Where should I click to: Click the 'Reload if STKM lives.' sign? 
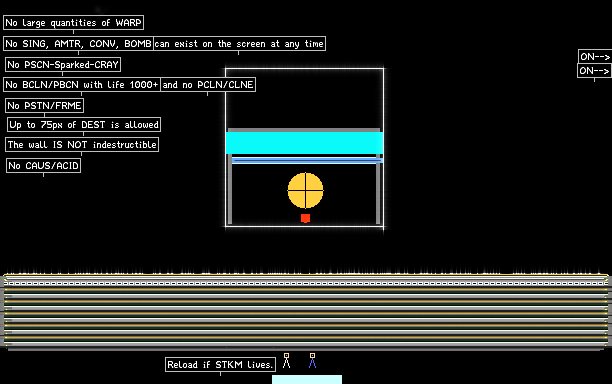(220, 364)
